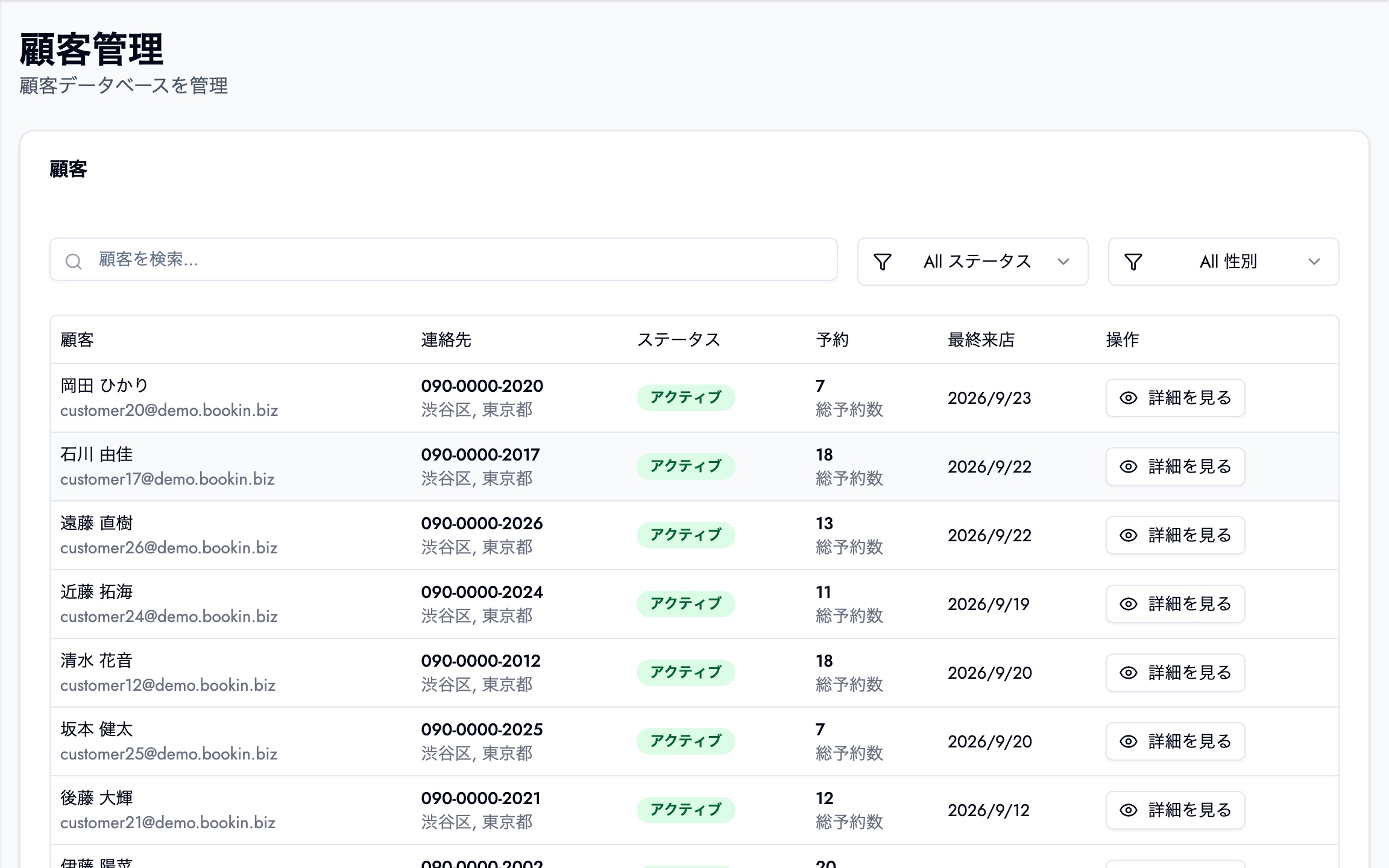1389x868 pixels.
Task: Click the date 2026/9/12
Action: (989, 810)
